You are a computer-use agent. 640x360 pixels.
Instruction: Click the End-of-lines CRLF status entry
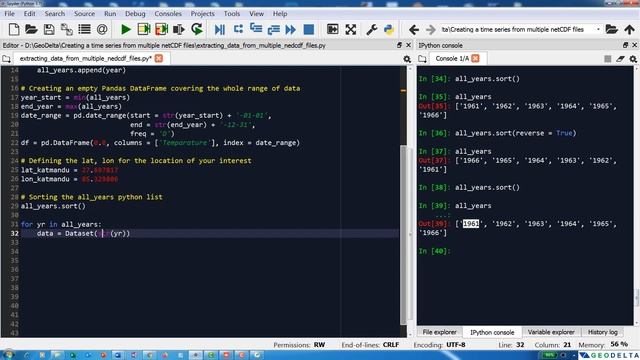(370, 345)
